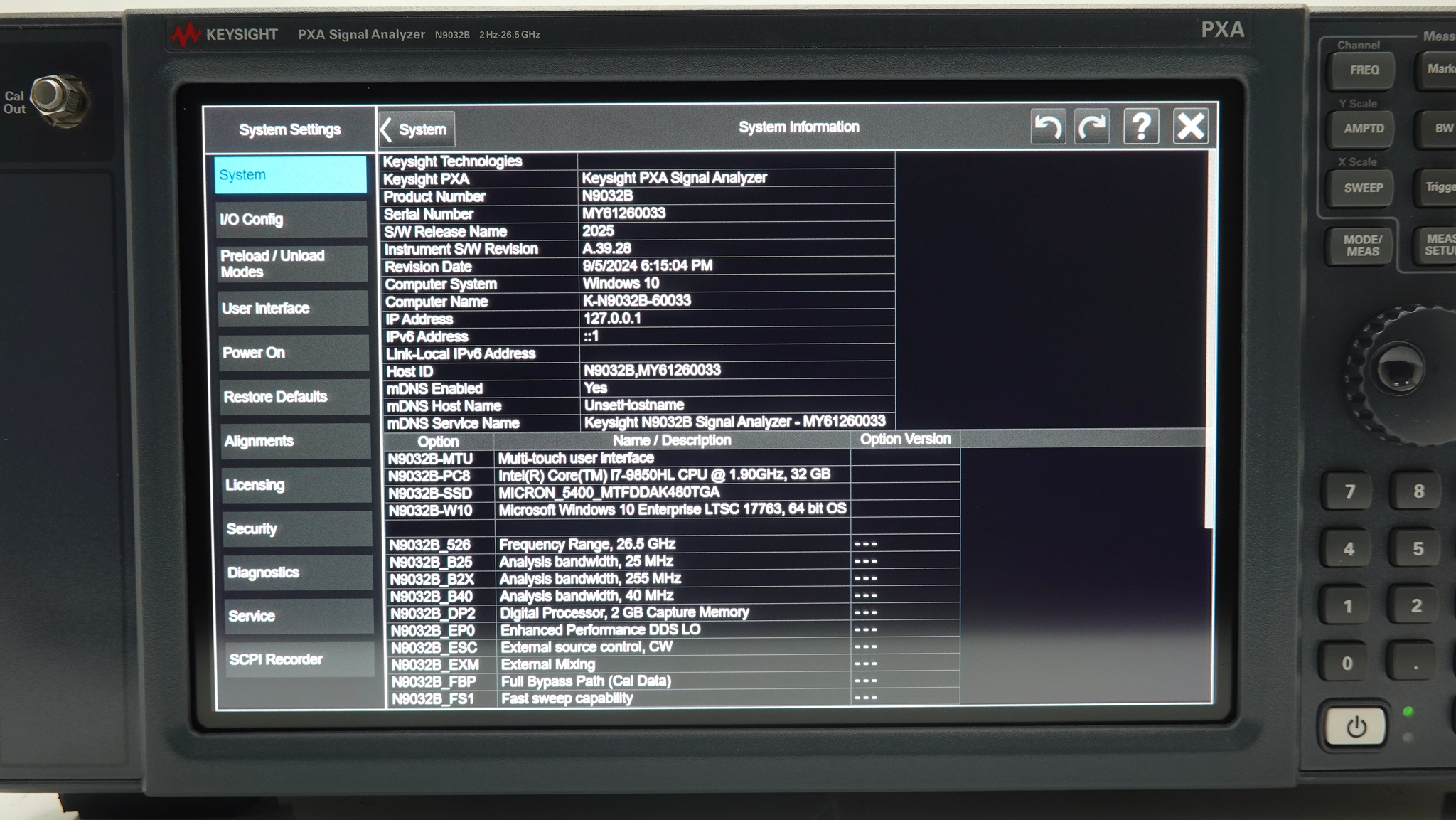Viewport: 1456px width, 820px height.
Task: Select the N9032B_EXM External Mixing row
Action: (675, 664)
